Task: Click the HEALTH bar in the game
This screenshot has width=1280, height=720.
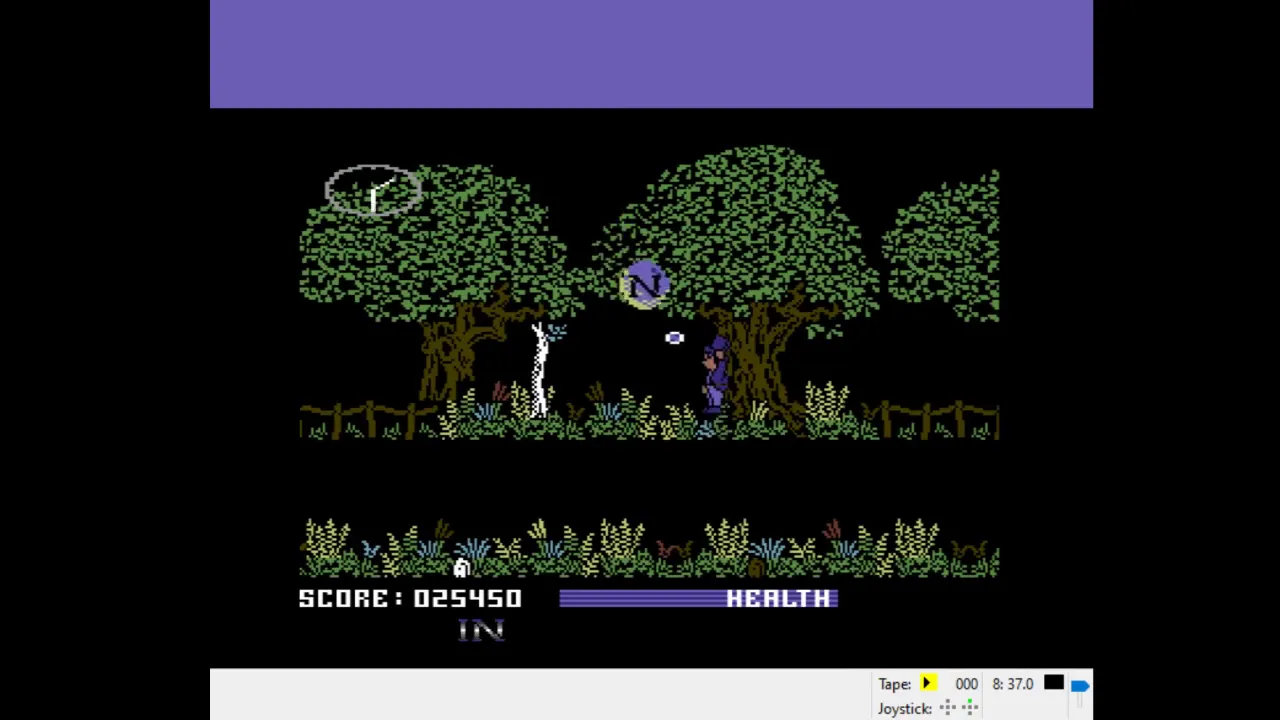Action: (x=698, y=598)
